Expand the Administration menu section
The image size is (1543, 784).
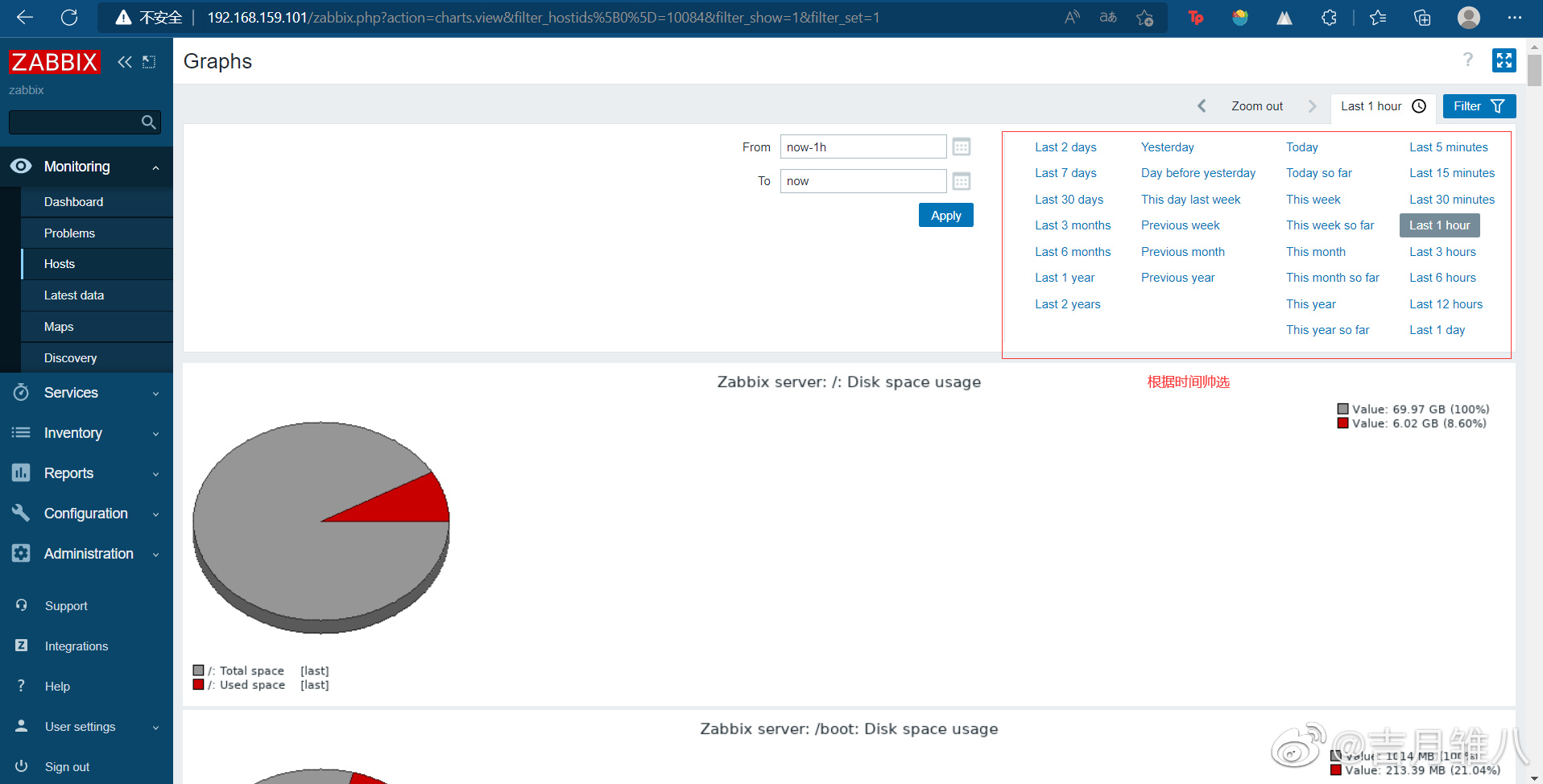click(x=155, y=555)
